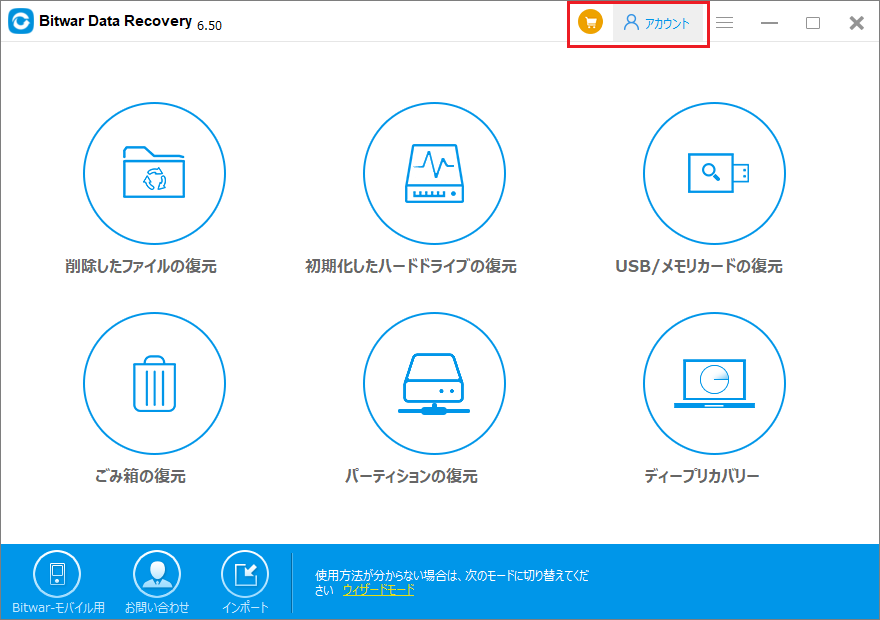This screenshot has width=880, height=620.
Task: Open the hamburger menu in title bar
Action: (x=725, y=23)
